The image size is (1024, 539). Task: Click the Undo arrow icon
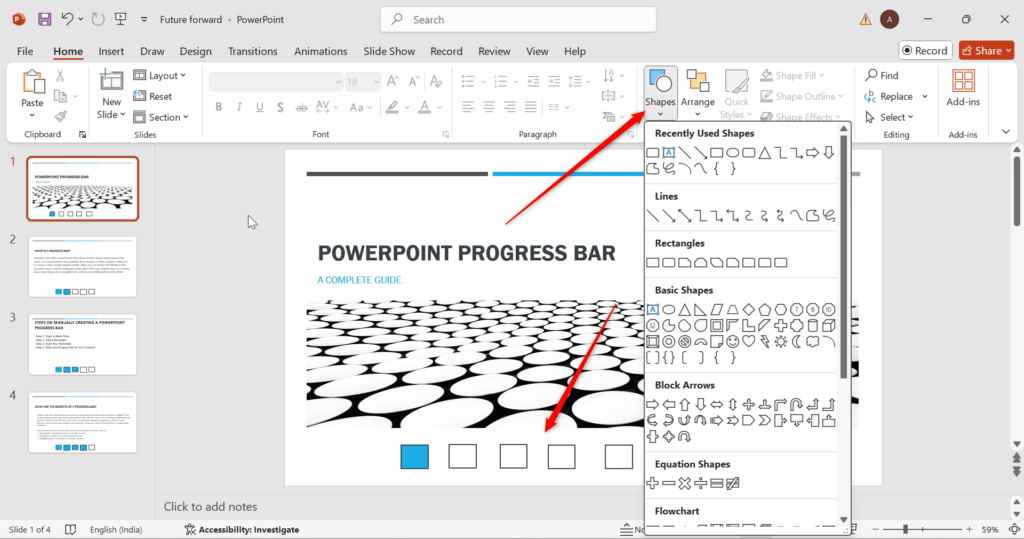tap(68, 19)
